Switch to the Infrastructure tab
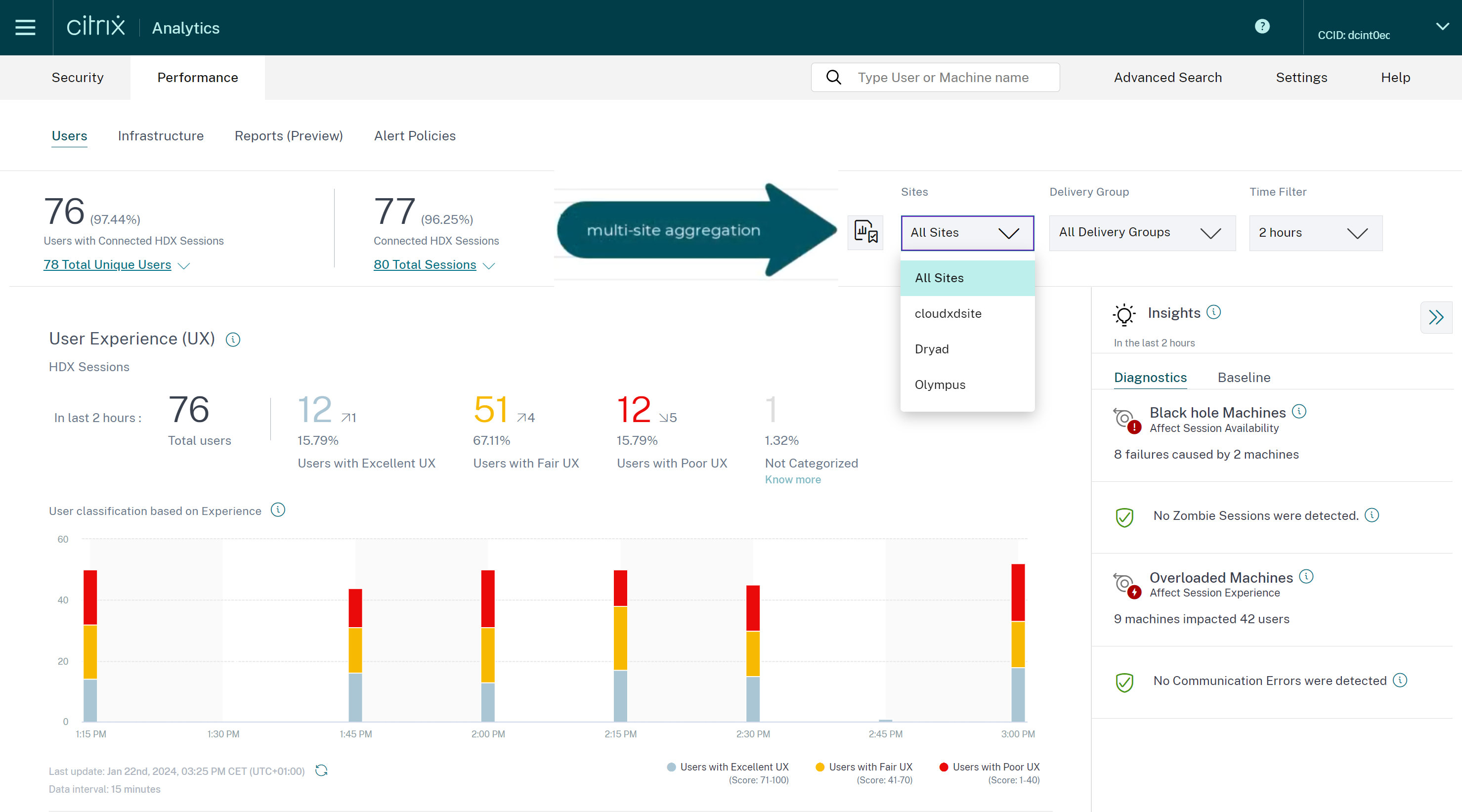 click(x=161, y=135)
